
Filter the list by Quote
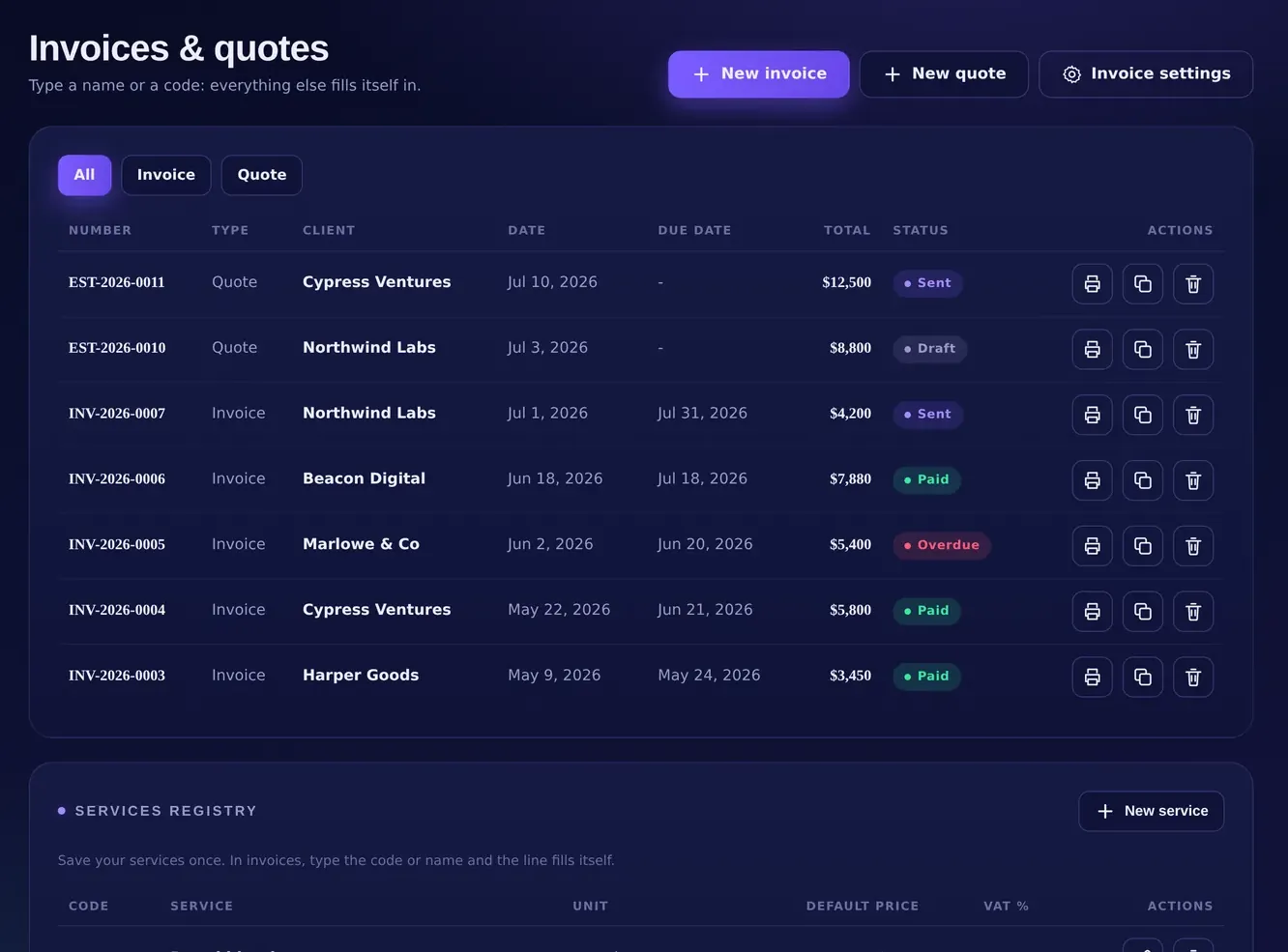tap(261, 175)
